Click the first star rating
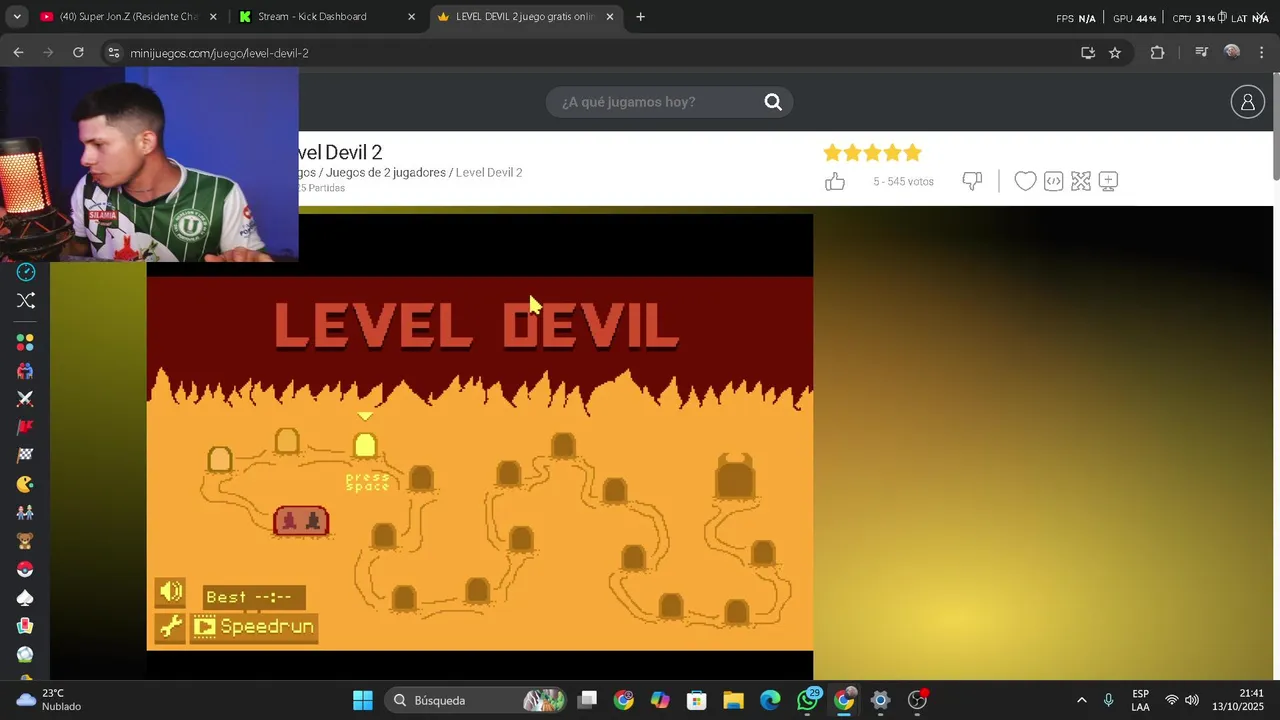 (x=832, y=153)
